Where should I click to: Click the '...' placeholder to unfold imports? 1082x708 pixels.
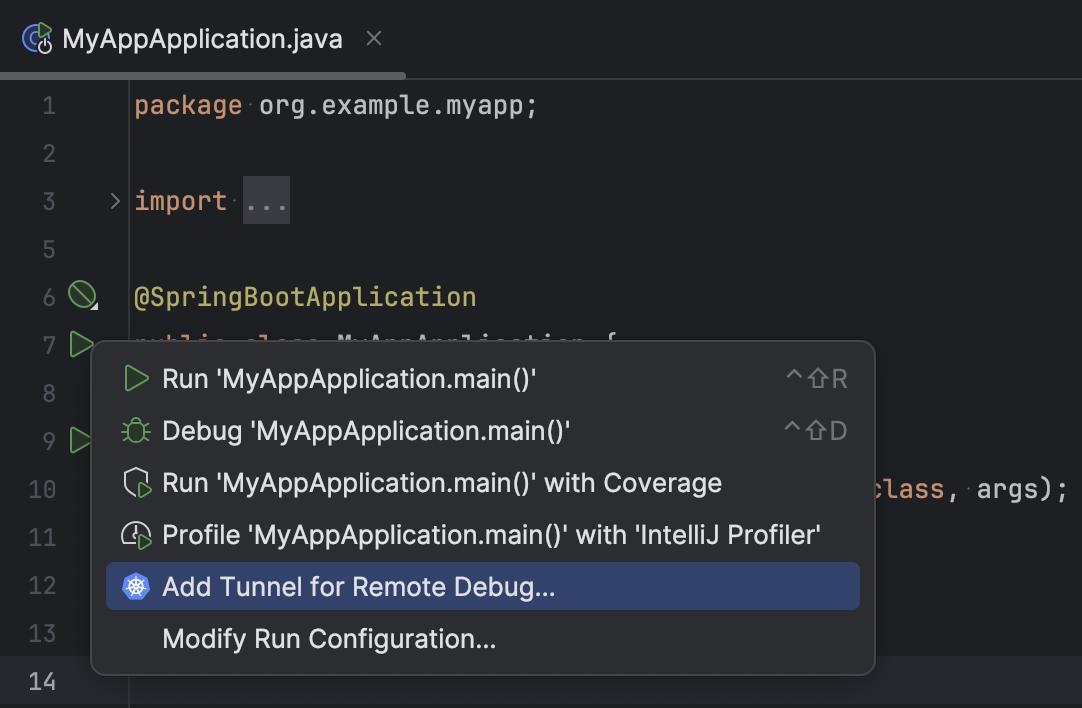(x=266, y=200)
